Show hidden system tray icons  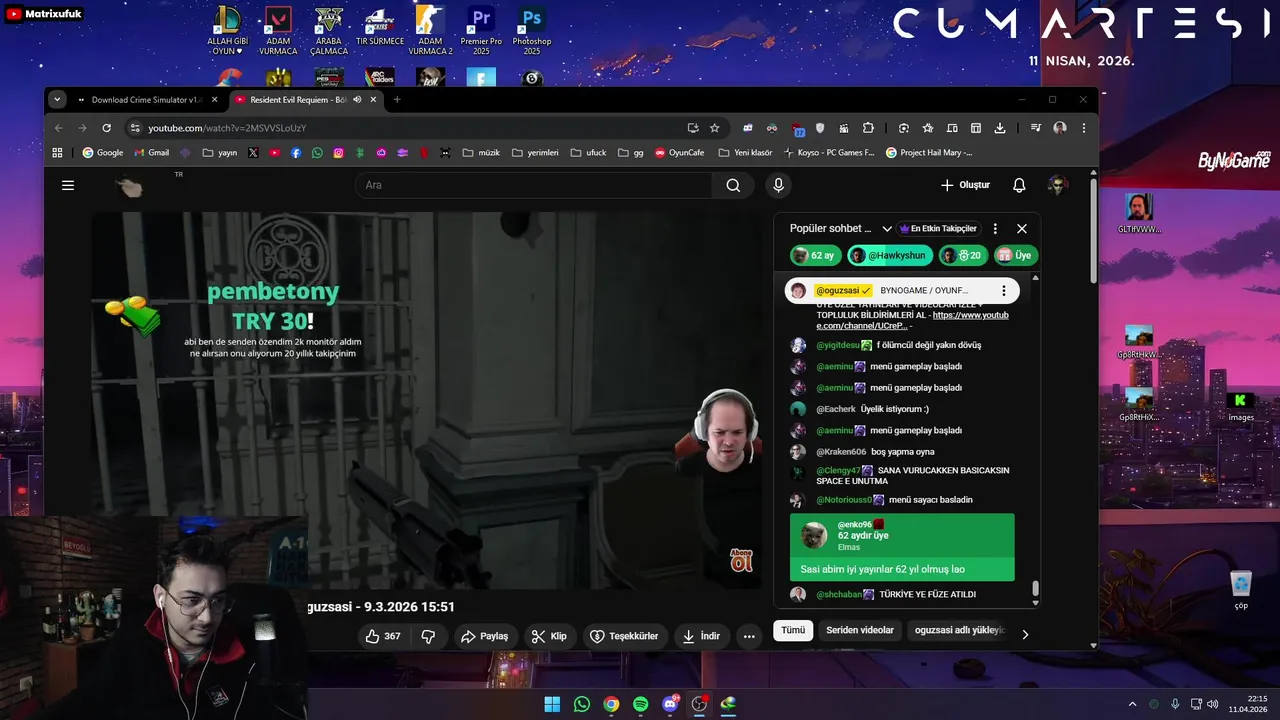[1132, 704]
